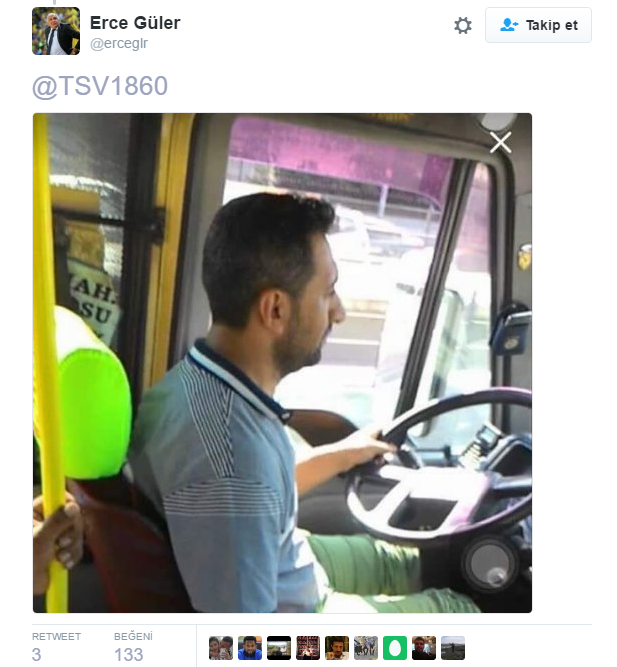Image resolution: width=617 pixels, height=667 pixels.
Task: Open liker avatar of man in blue shirt
Action: tap(250, 648)
